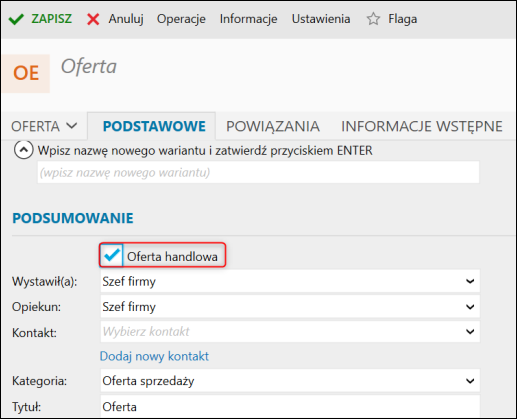Click the green ZAPISZ checkmark icon
The image size is (517, 419).
[x=16, y=19]
